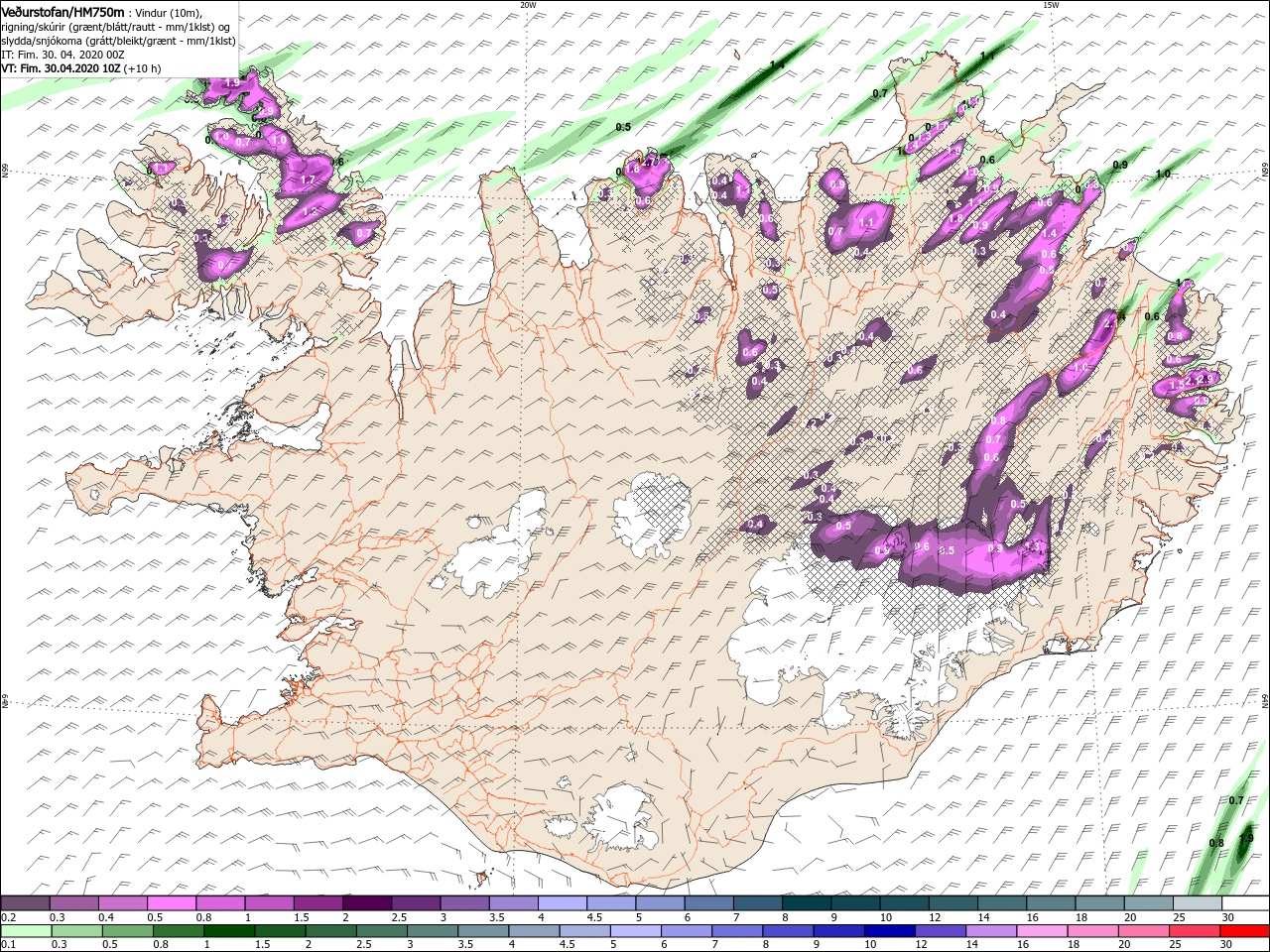Click the '1.9' value in the northwest snow patch
The image size is (1270, 952).
point(233,84)
